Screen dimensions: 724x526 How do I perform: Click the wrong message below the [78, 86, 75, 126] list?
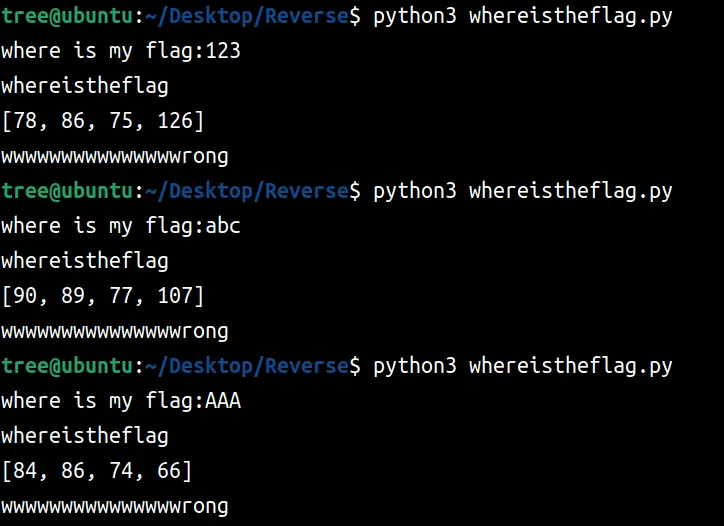coord(115,156)
